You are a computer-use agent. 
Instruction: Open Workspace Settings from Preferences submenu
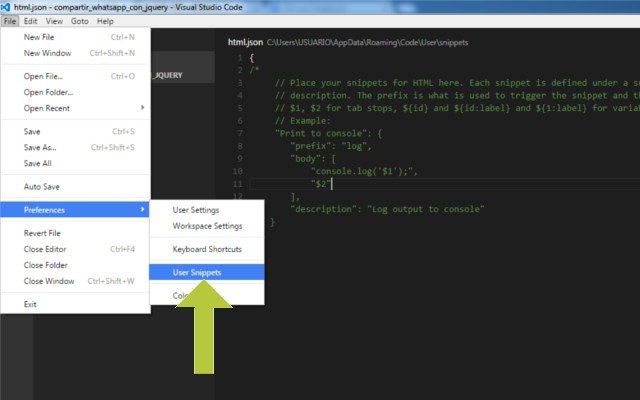point(207,226)
